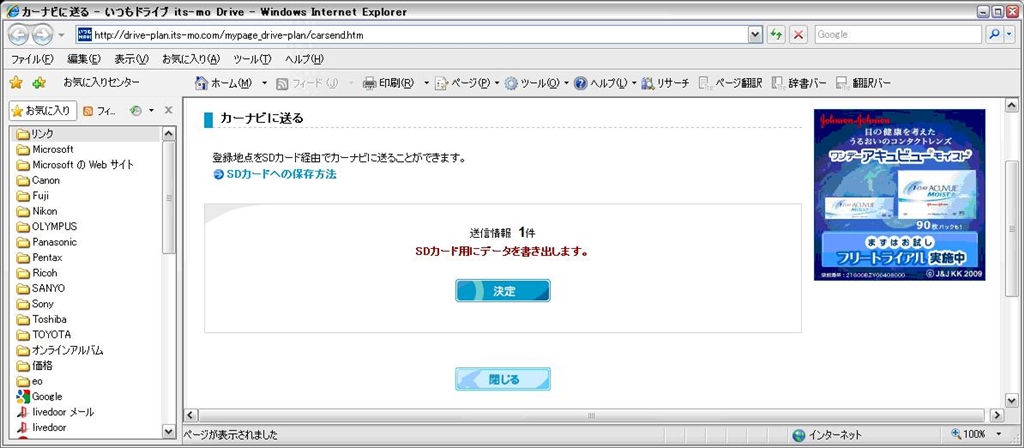Open the ツール gear toolbar menu
1024x448 pixels.
tap(536, 83)
